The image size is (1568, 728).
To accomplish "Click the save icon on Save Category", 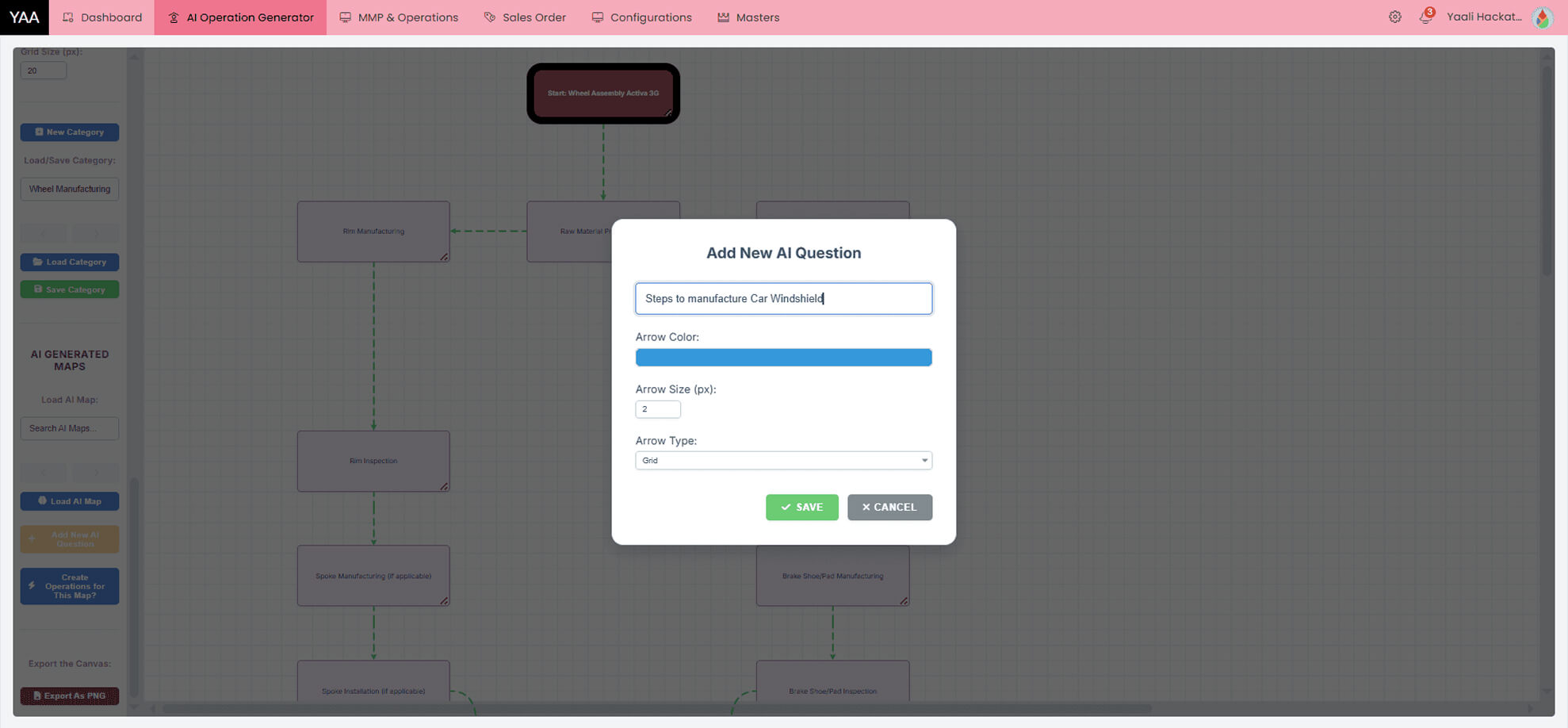I will (36, 289).
